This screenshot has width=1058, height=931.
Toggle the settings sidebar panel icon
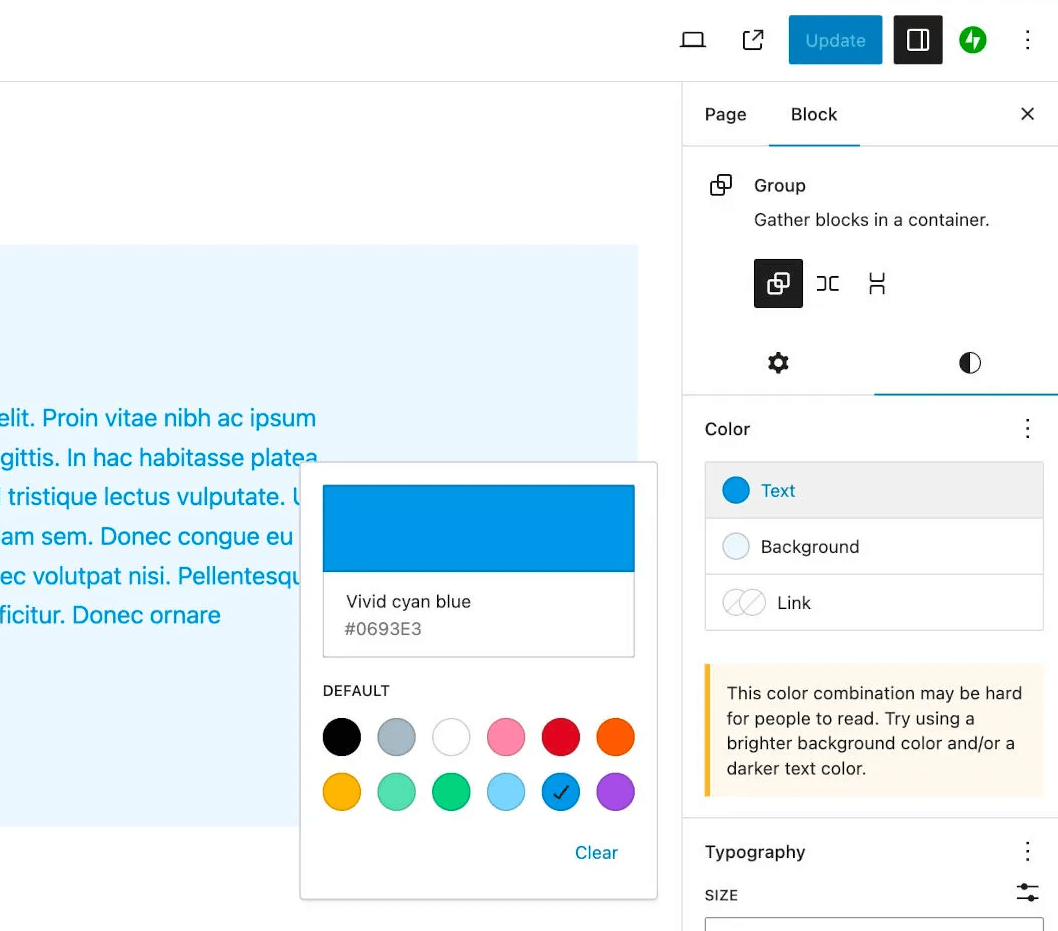(x=918, y=40)
